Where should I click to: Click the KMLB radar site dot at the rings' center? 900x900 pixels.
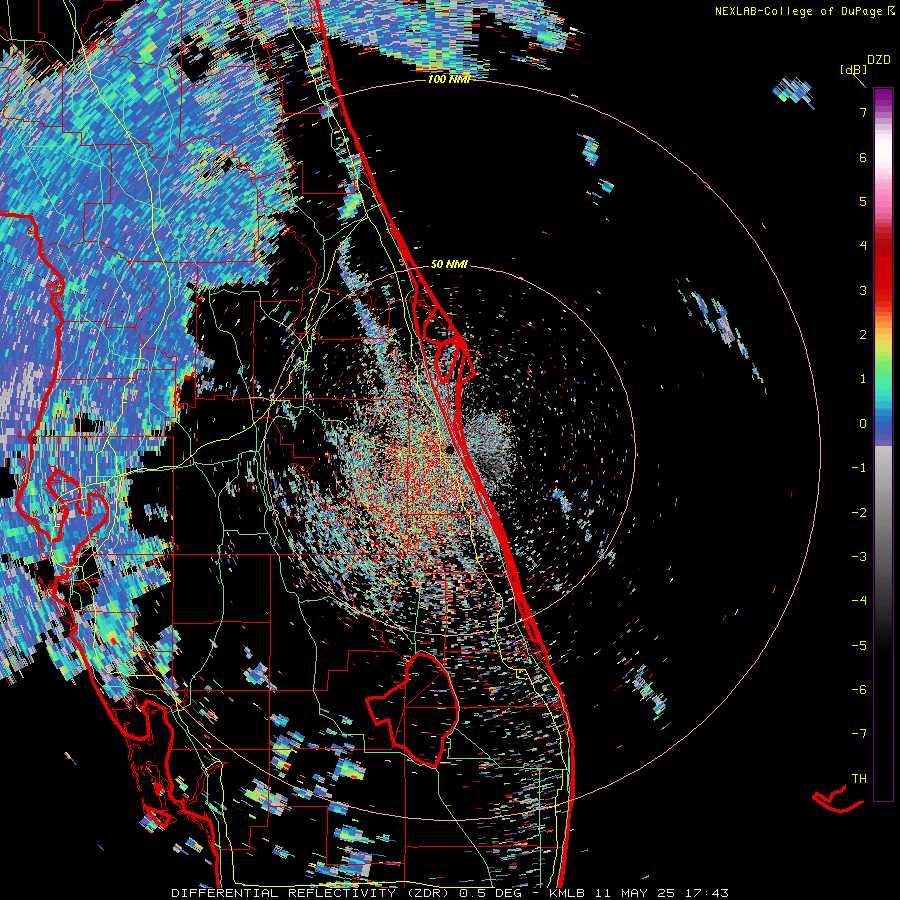(x=450, y=449)
